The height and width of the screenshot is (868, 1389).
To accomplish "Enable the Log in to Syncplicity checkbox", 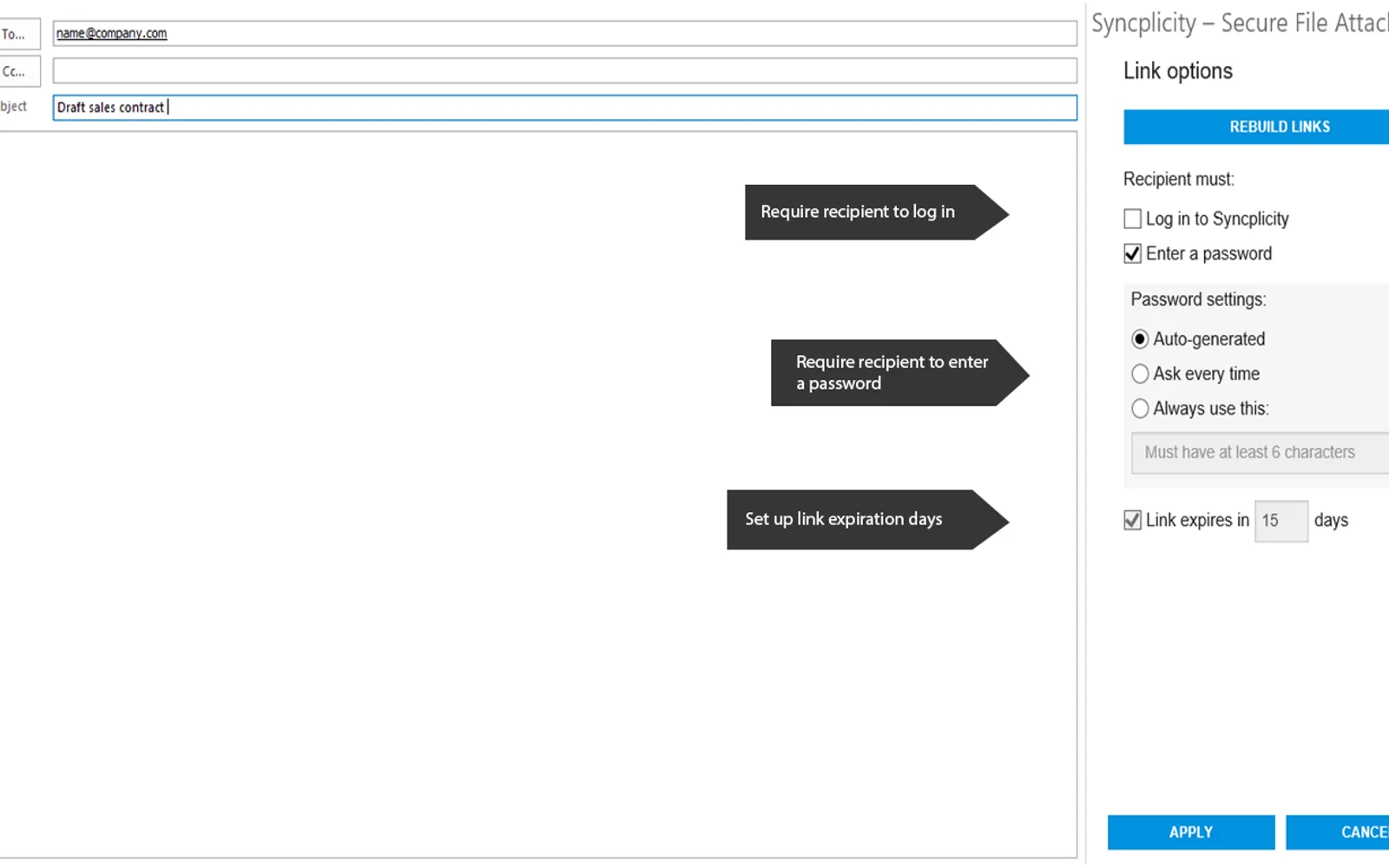I will [1132, 219].
